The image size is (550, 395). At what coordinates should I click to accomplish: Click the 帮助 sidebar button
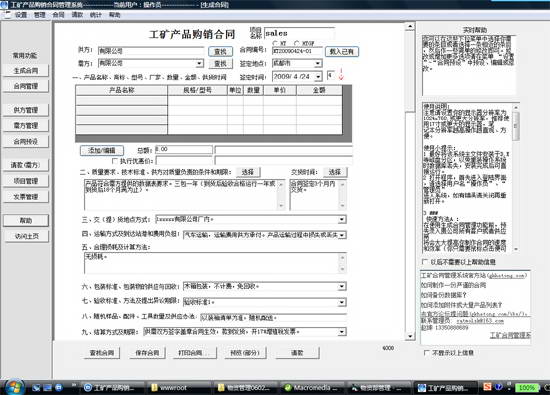coord(26,220)
